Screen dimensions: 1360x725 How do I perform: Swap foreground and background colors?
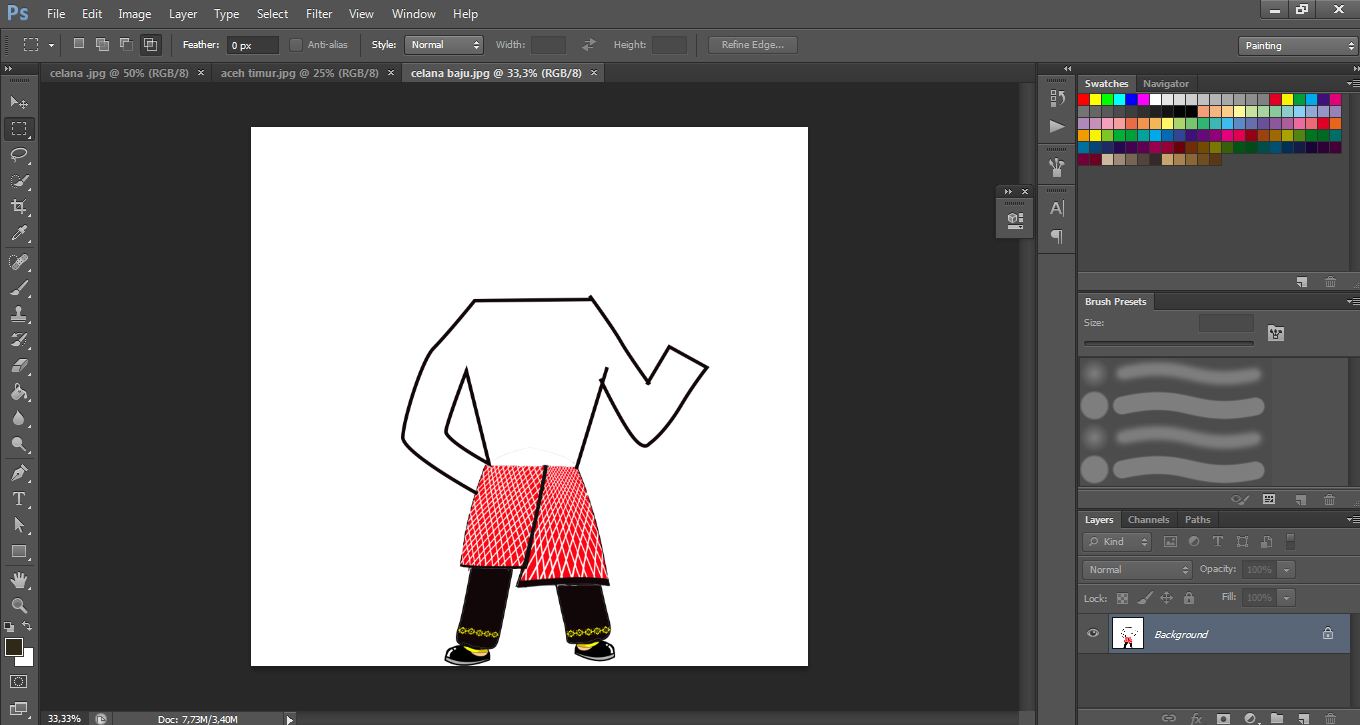28,627
